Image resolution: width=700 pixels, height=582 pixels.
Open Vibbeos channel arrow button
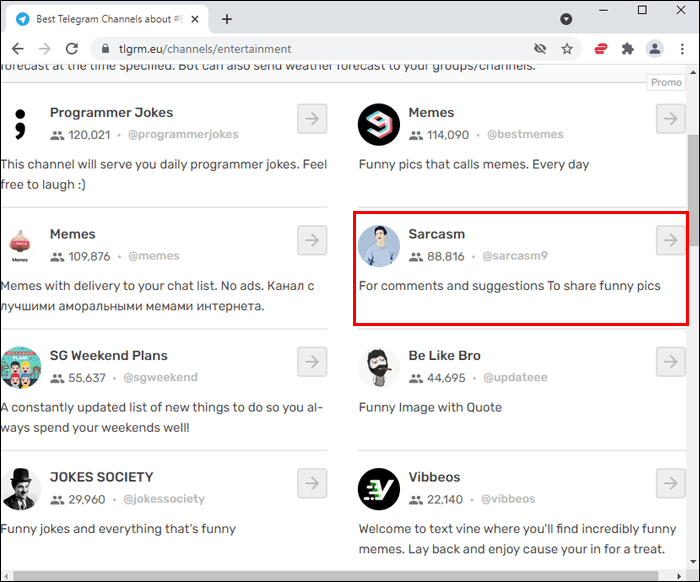point(671,483)
